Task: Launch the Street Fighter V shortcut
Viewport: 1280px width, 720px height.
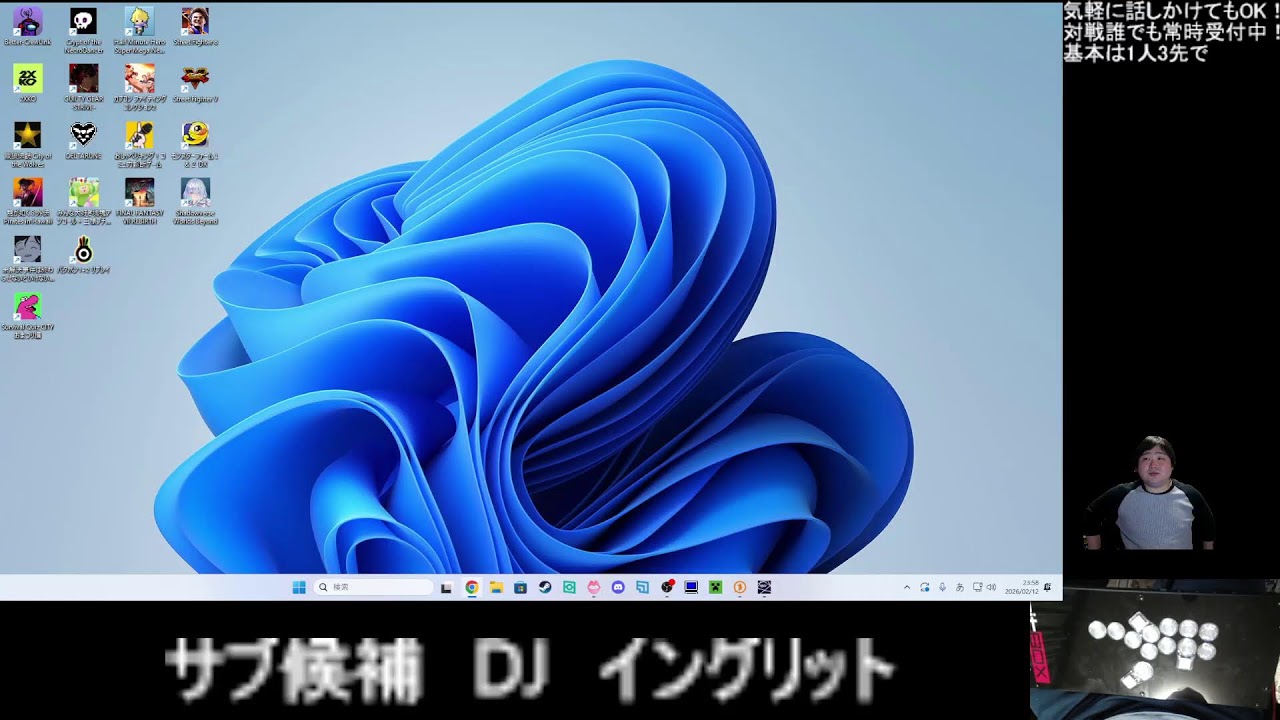Action: coord(195,84)
